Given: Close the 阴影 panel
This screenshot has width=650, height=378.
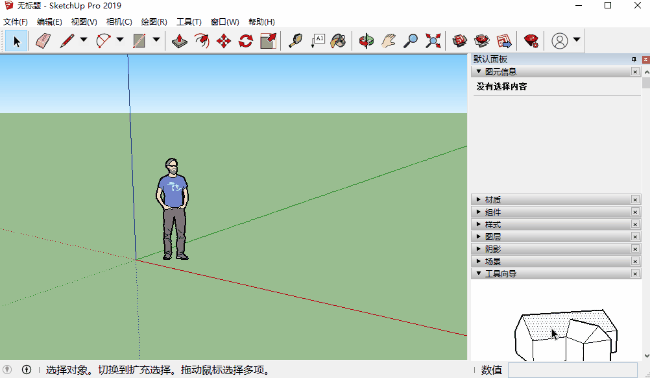Looking at the screenshot, I should pyautogui.click(x=635, y=249).
